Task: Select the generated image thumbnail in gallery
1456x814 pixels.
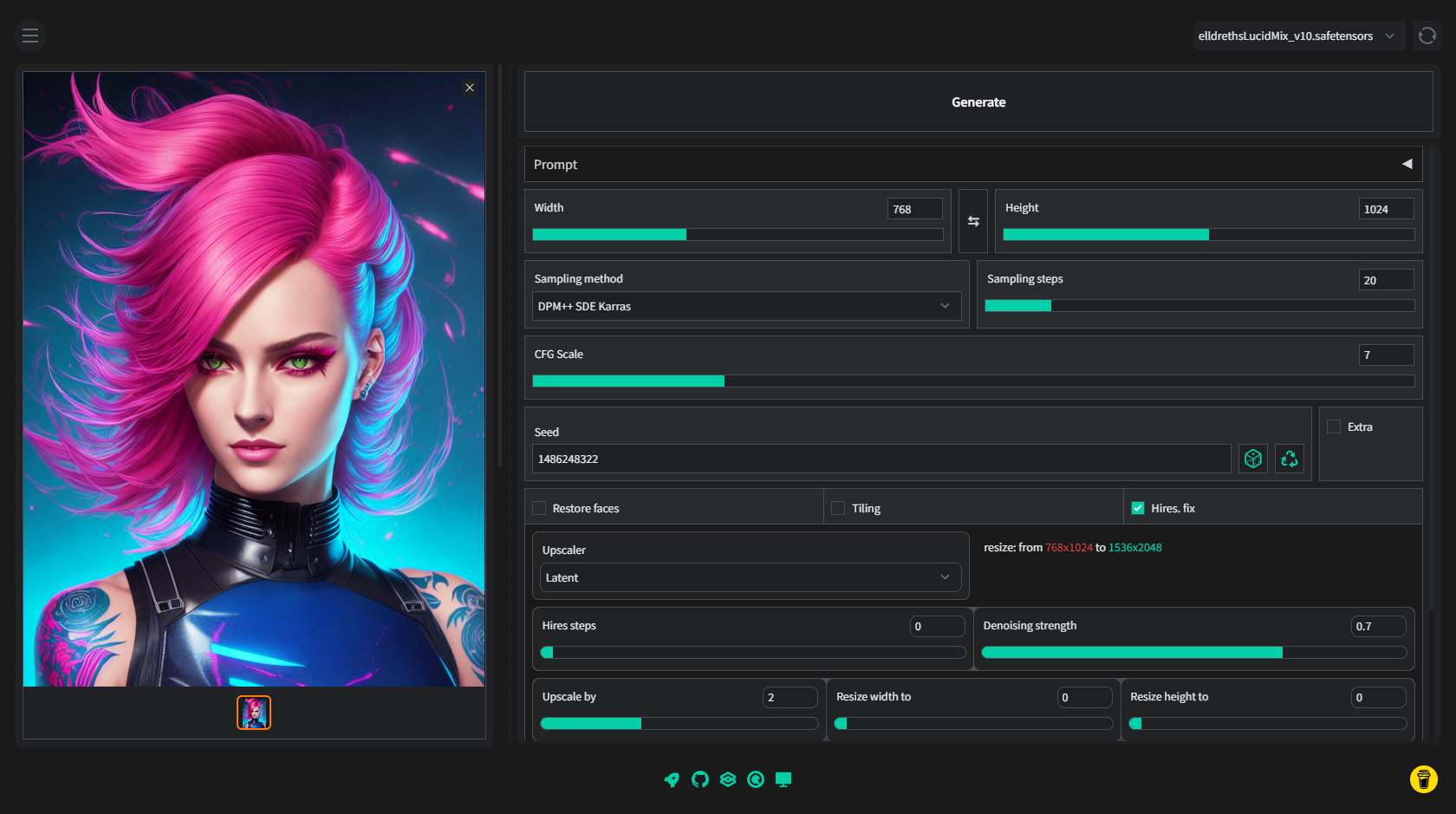Action: pos(254,713)
